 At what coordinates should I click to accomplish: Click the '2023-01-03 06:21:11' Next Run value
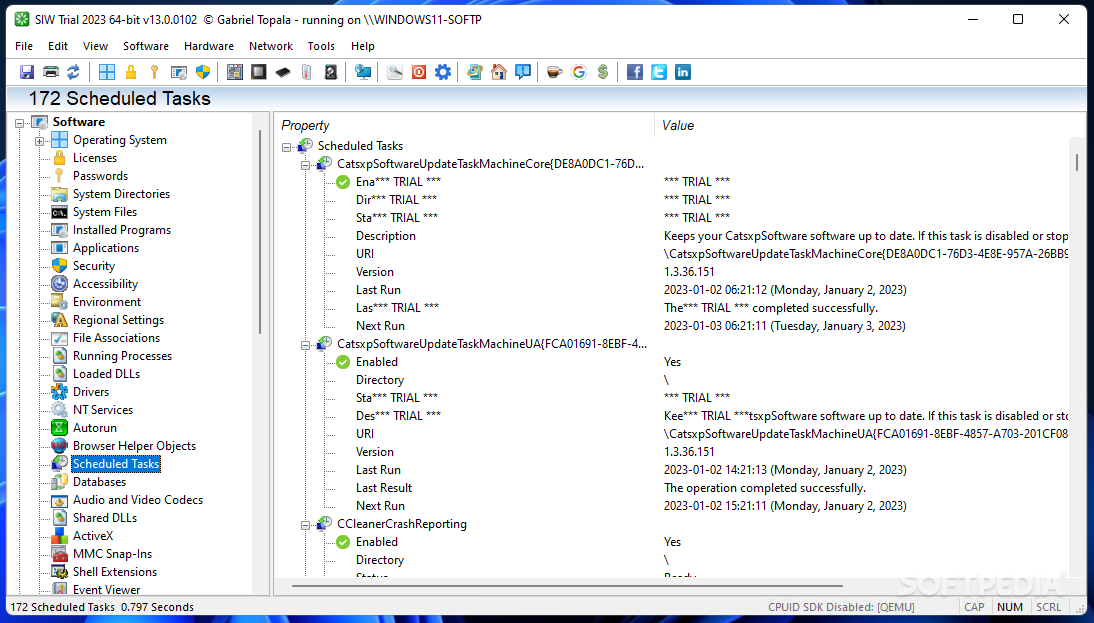coord(785,326)
